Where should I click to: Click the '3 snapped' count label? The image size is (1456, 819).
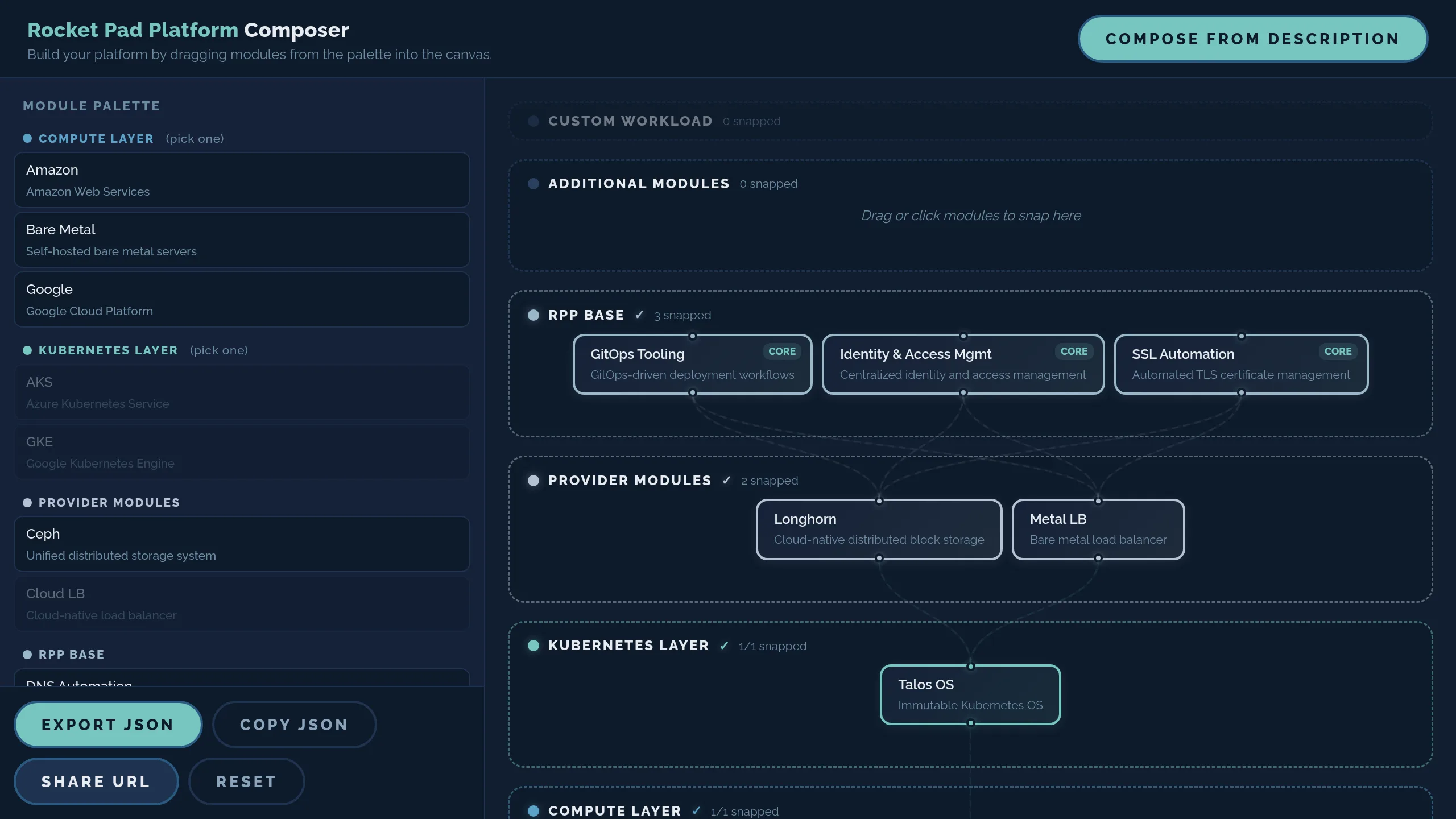tap(682, 315)
